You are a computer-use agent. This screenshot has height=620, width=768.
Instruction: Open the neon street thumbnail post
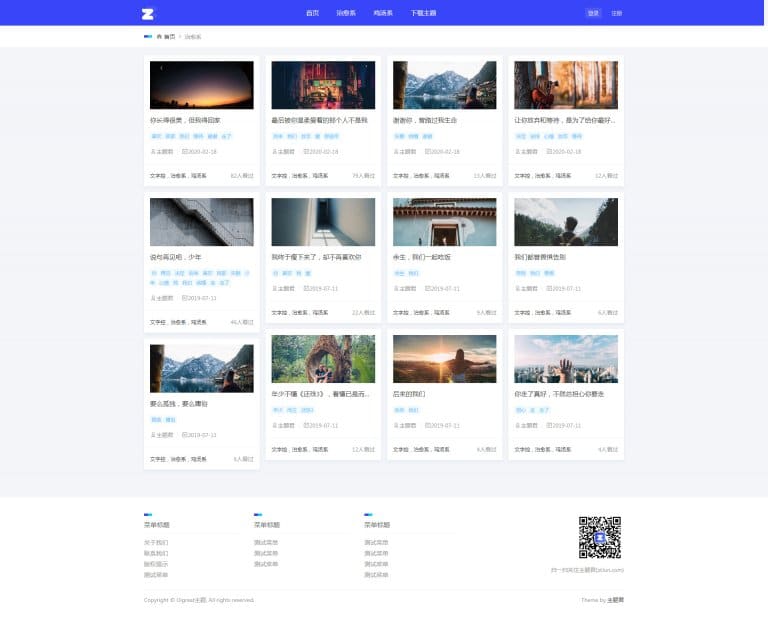[323, 85]
